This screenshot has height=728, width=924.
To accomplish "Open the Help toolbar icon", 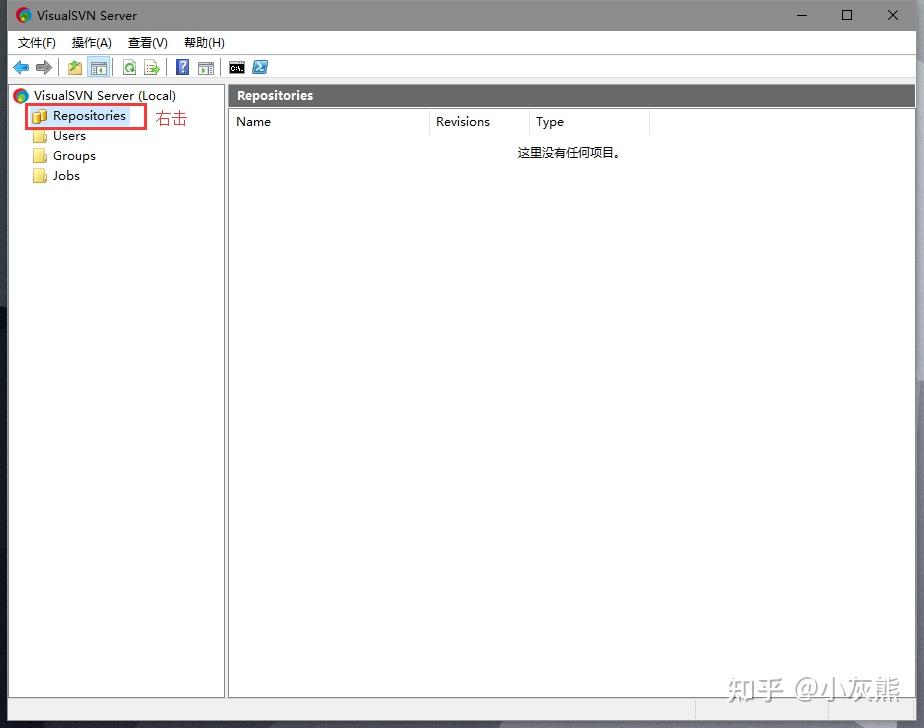I will [x=181, y=67].
